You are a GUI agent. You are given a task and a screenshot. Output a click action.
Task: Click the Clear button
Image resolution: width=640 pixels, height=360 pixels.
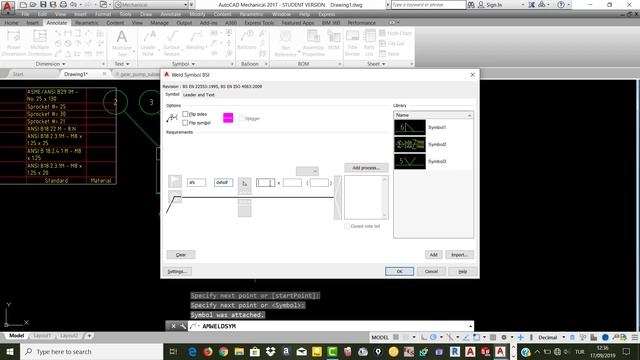coord(181,255)
